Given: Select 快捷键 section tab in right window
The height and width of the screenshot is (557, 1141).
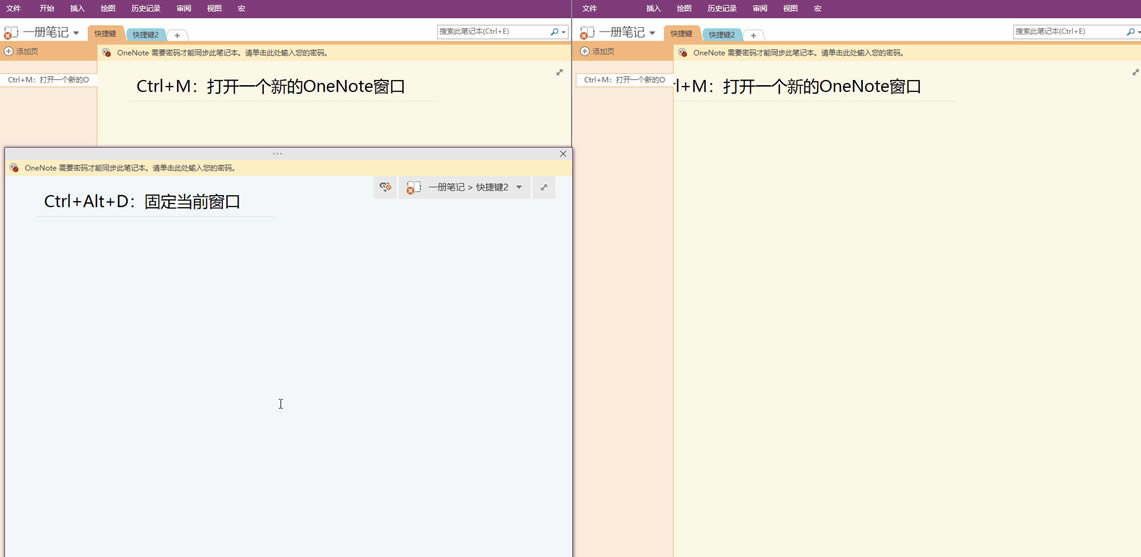Looking at the screenshot, I should point(682,33).
